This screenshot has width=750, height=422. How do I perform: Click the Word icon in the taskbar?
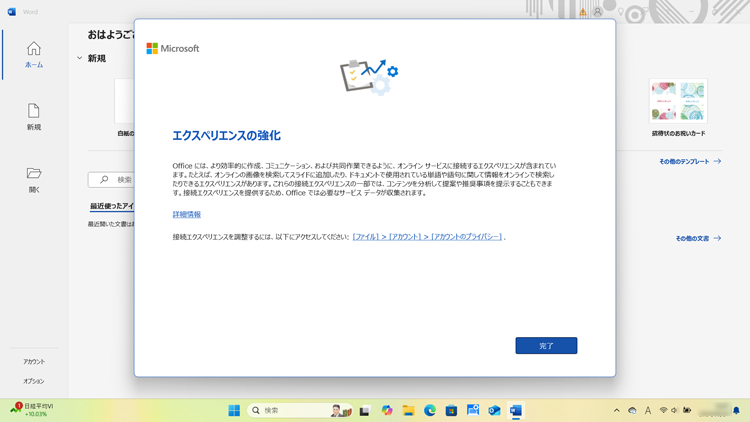point(516,410)
